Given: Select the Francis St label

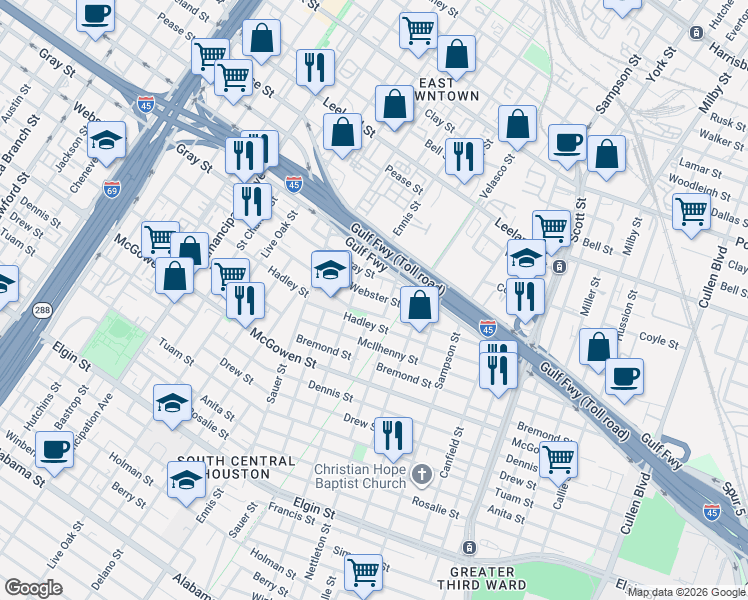Looking at the screenshot, I should [x=292, y=513].
